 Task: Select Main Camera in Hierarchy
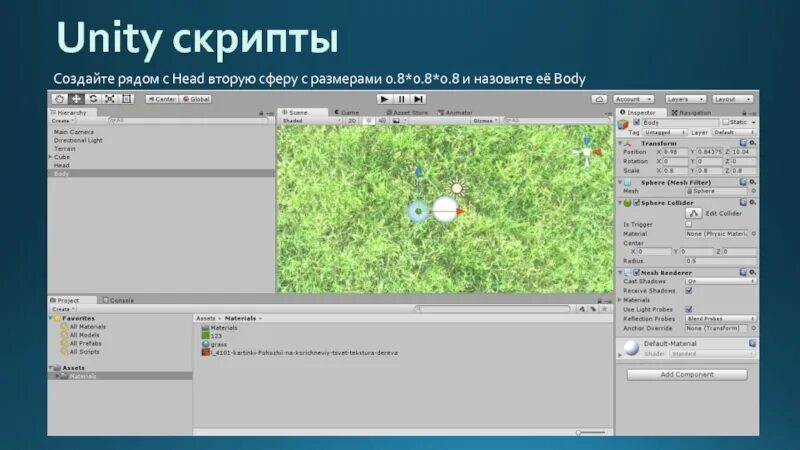pos(73,132)
